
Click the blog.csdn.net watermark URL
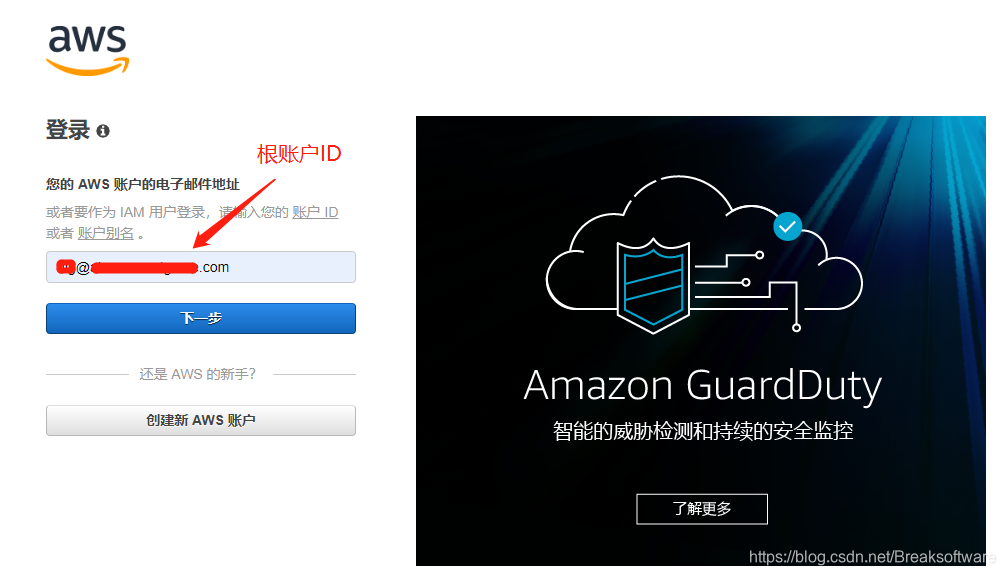871,557
